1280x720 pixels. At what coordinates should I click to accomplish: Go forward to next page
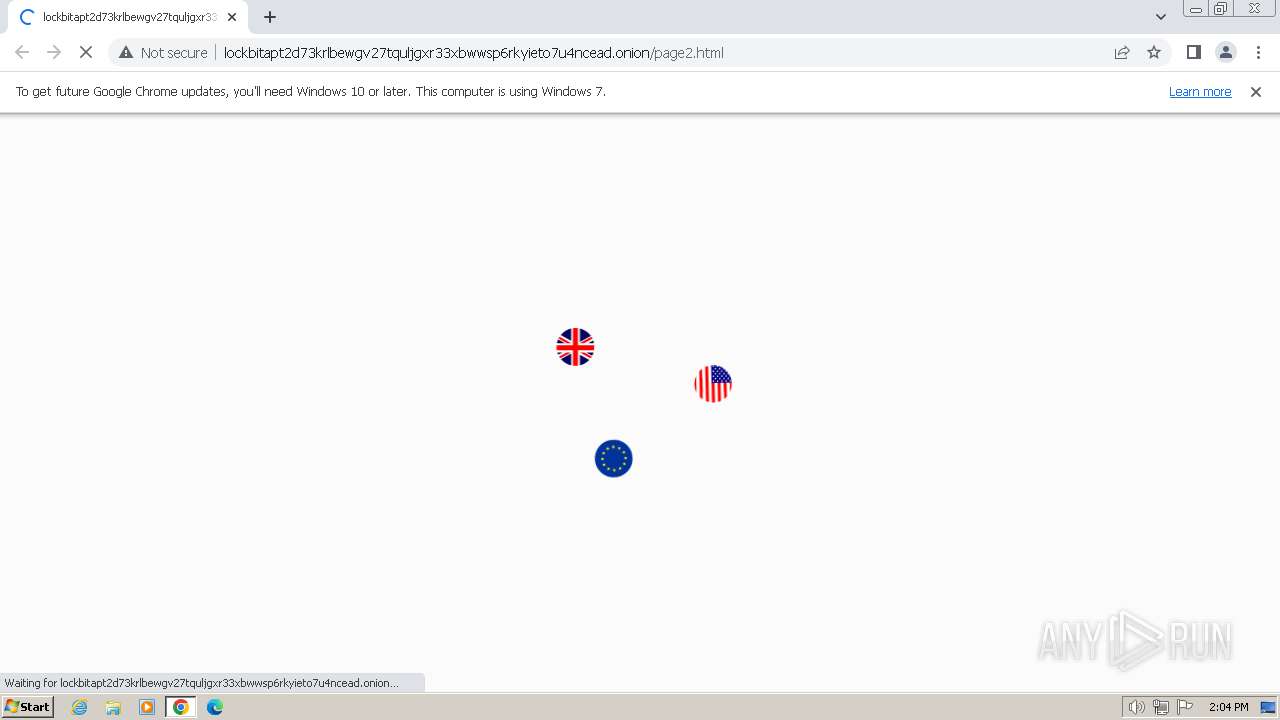(54, 52)
